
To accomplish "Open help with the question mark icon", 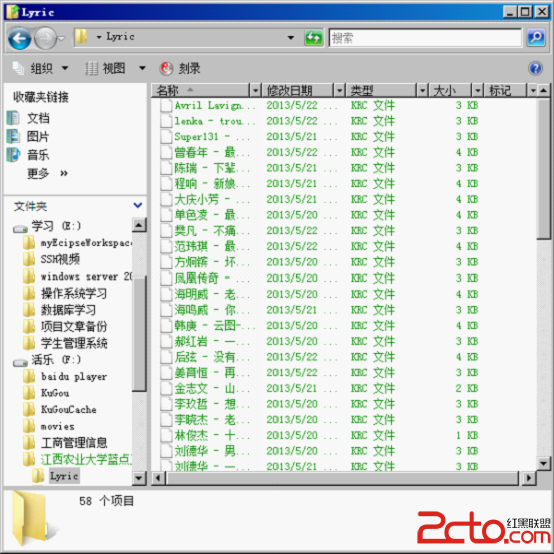I will tap(536, 68).
